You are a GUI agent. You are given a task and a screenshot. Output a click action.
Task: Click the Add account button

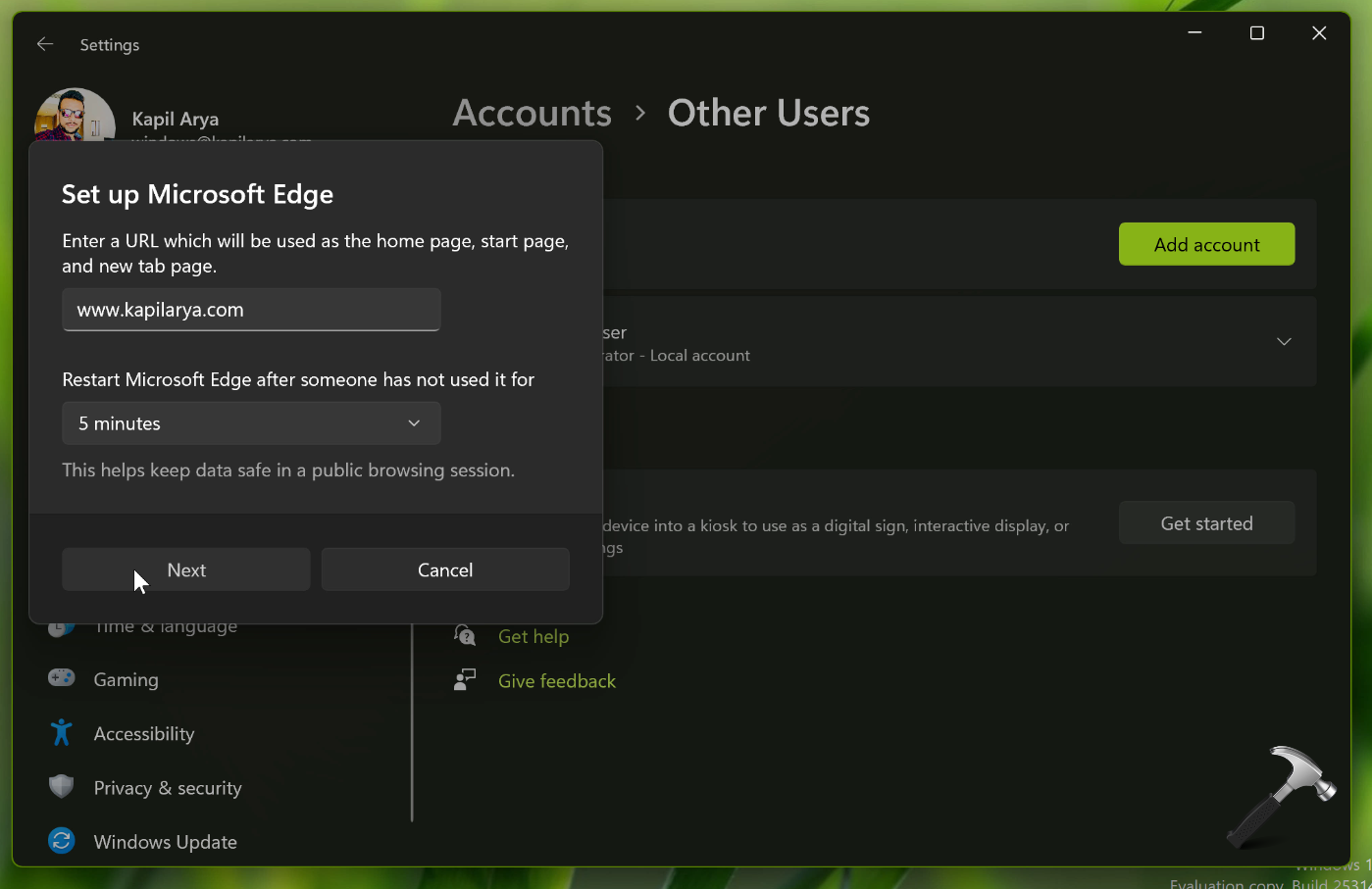(1206, 244)
